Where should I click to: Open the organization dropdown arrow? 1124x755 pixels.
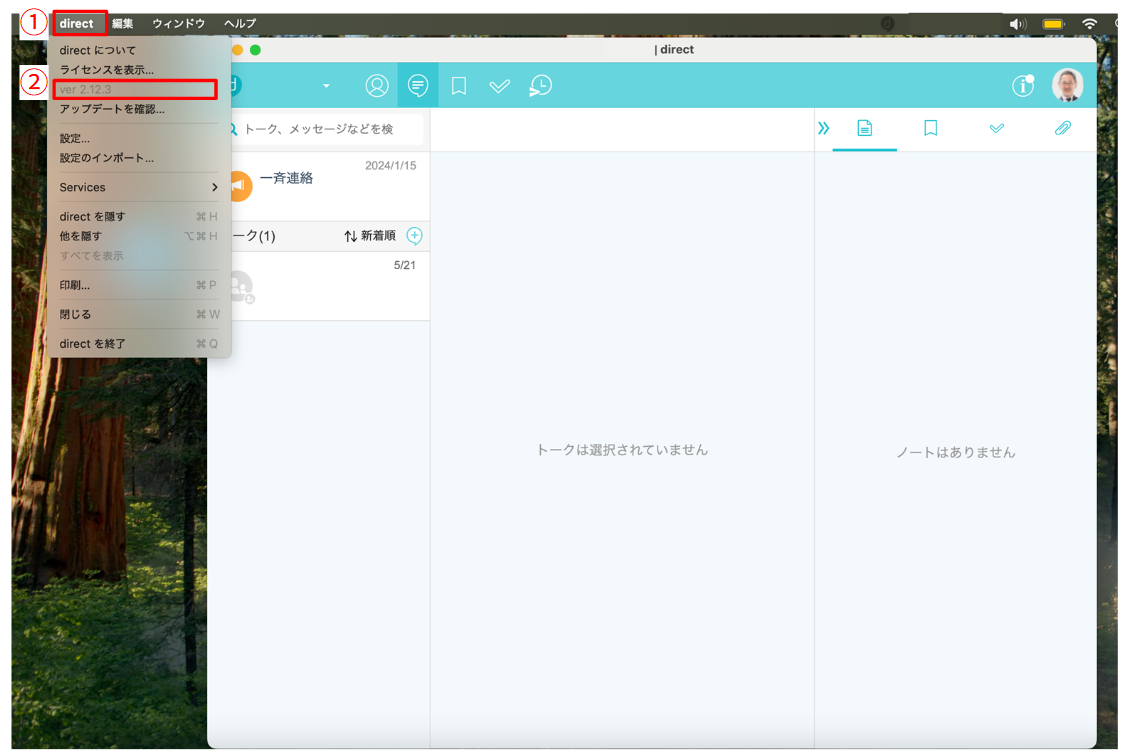[x=326, y=87]
